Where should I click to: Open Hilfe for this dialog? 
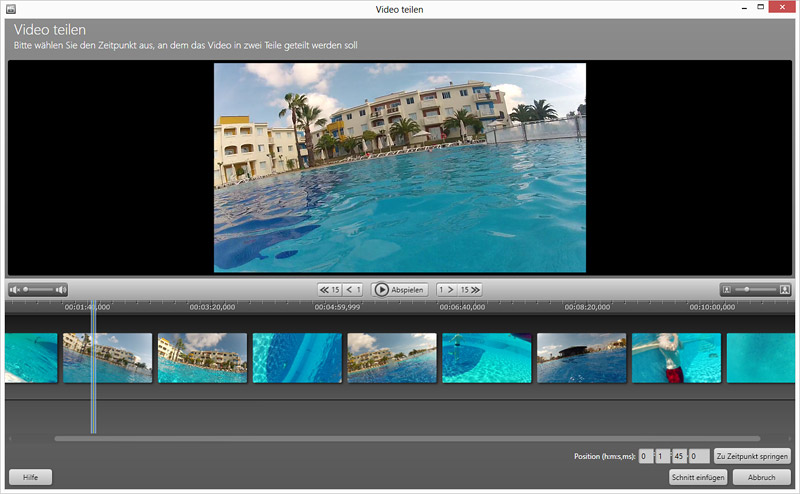tap(30, 477)
